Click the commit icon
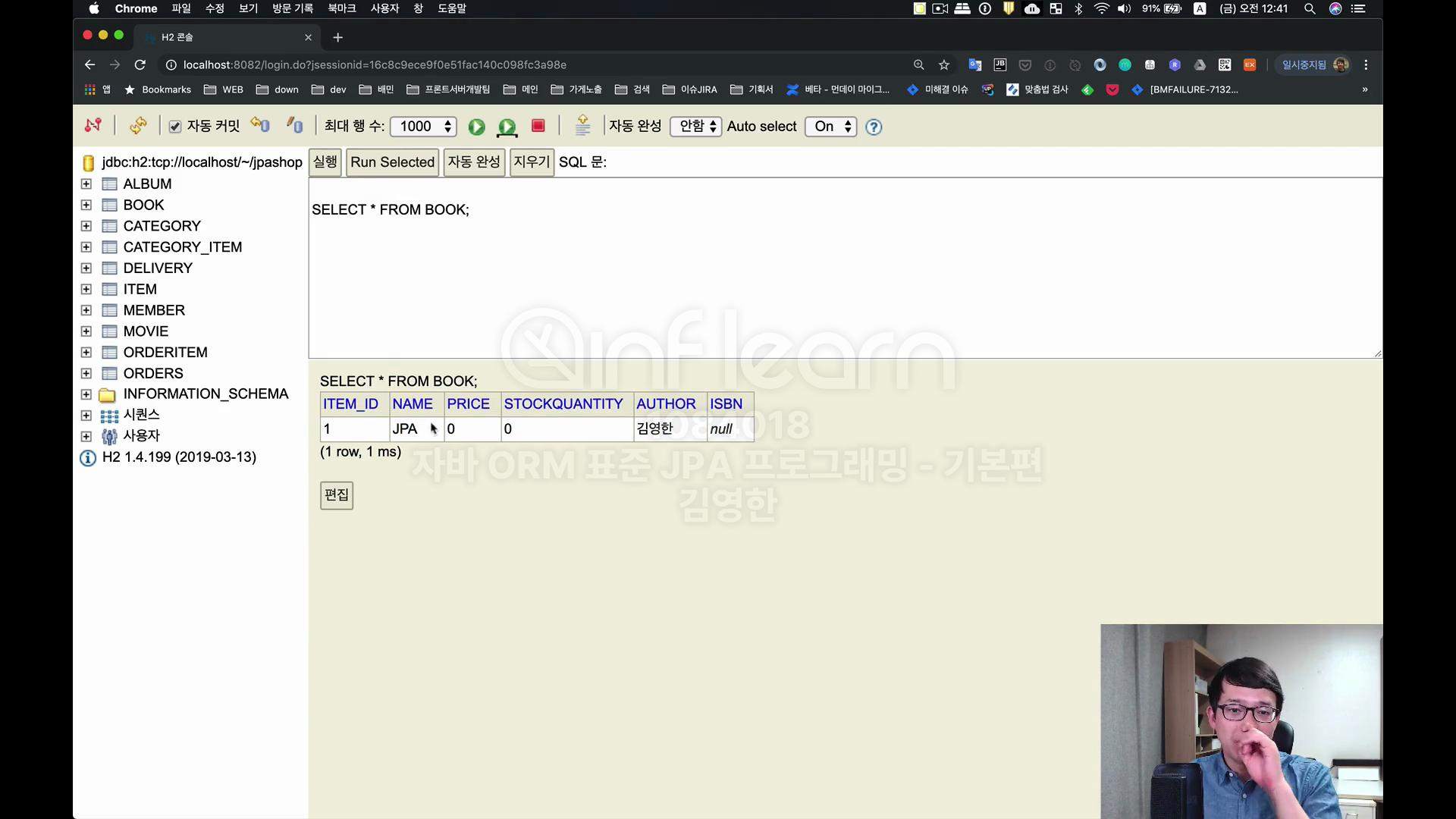The width and height of the screenshot is (1456, 819). point(295,125)
